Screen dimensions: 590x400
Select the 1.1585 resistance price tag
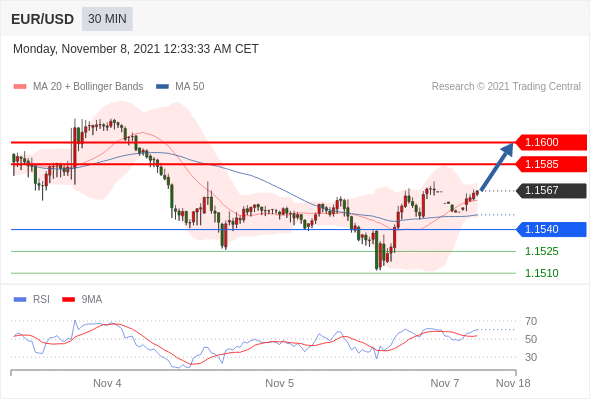tap(551, 164)
